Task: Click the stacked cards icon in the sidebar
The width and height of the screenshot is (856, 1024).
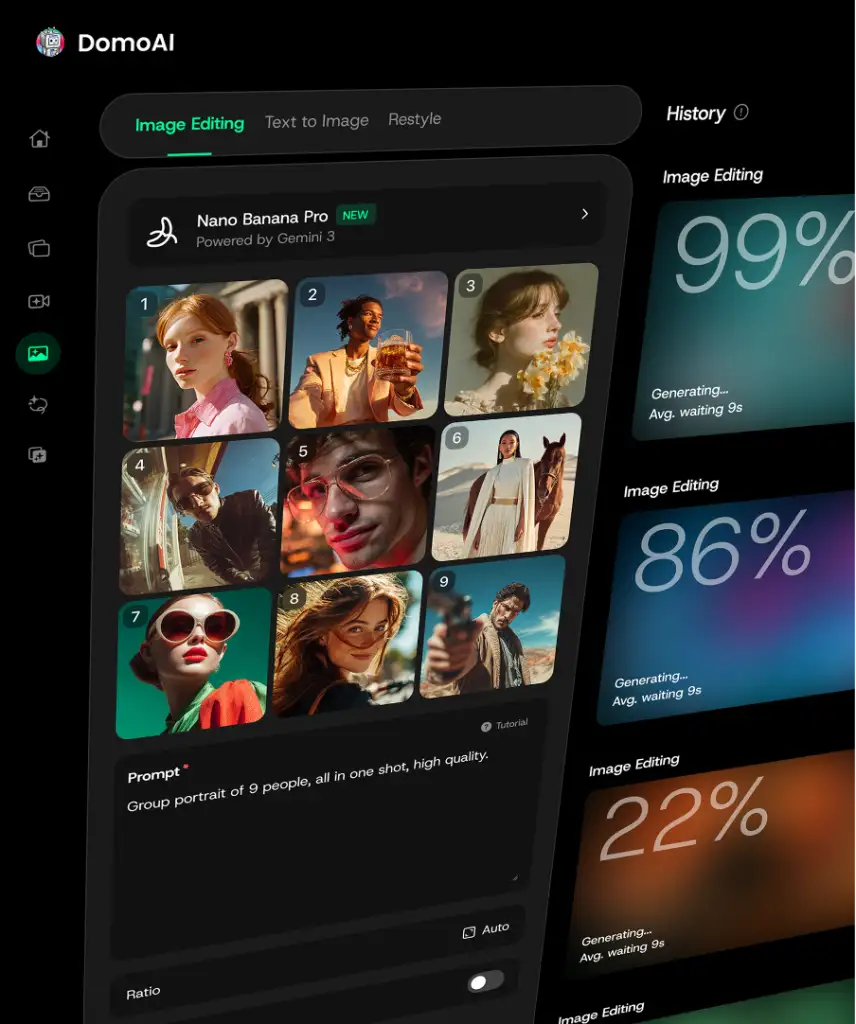Action: pyautogui.click(x=39, y=248)
